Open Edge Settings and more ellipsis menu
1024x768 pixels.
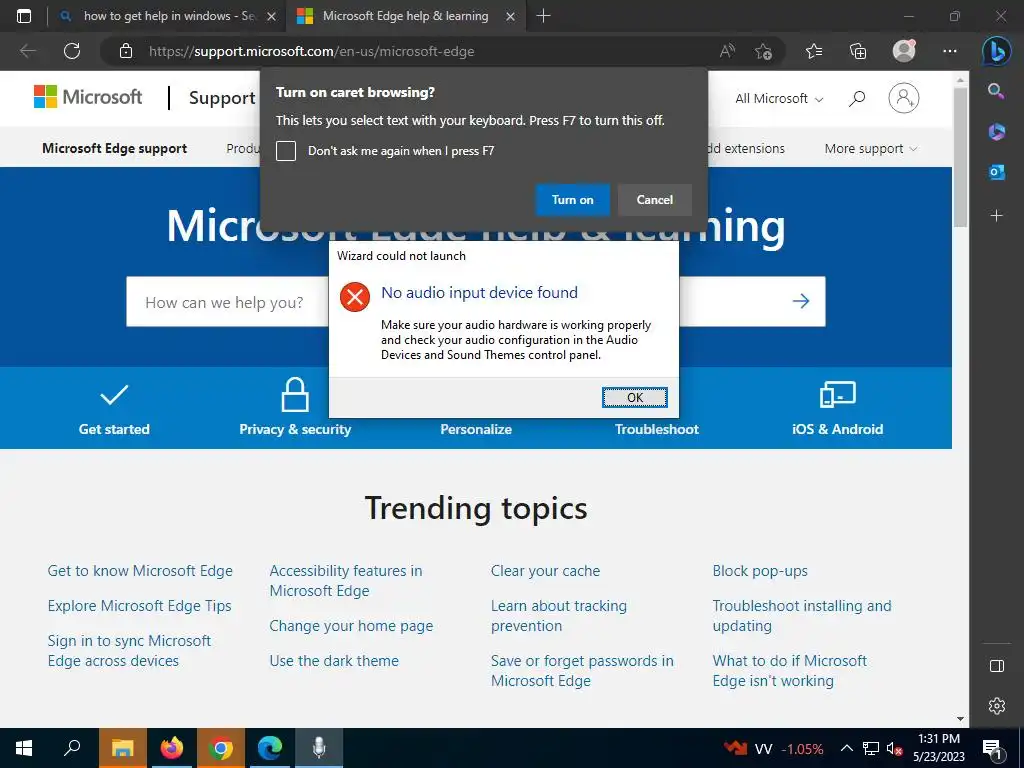950,51
